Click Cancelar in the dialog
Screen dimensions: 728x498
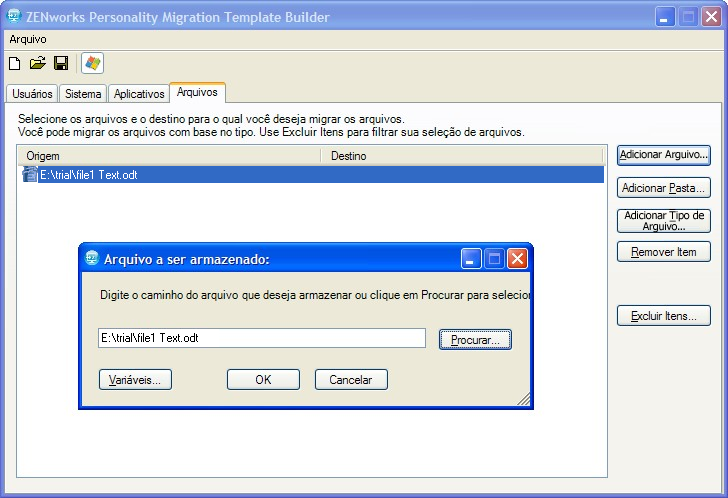click(351, 380)
